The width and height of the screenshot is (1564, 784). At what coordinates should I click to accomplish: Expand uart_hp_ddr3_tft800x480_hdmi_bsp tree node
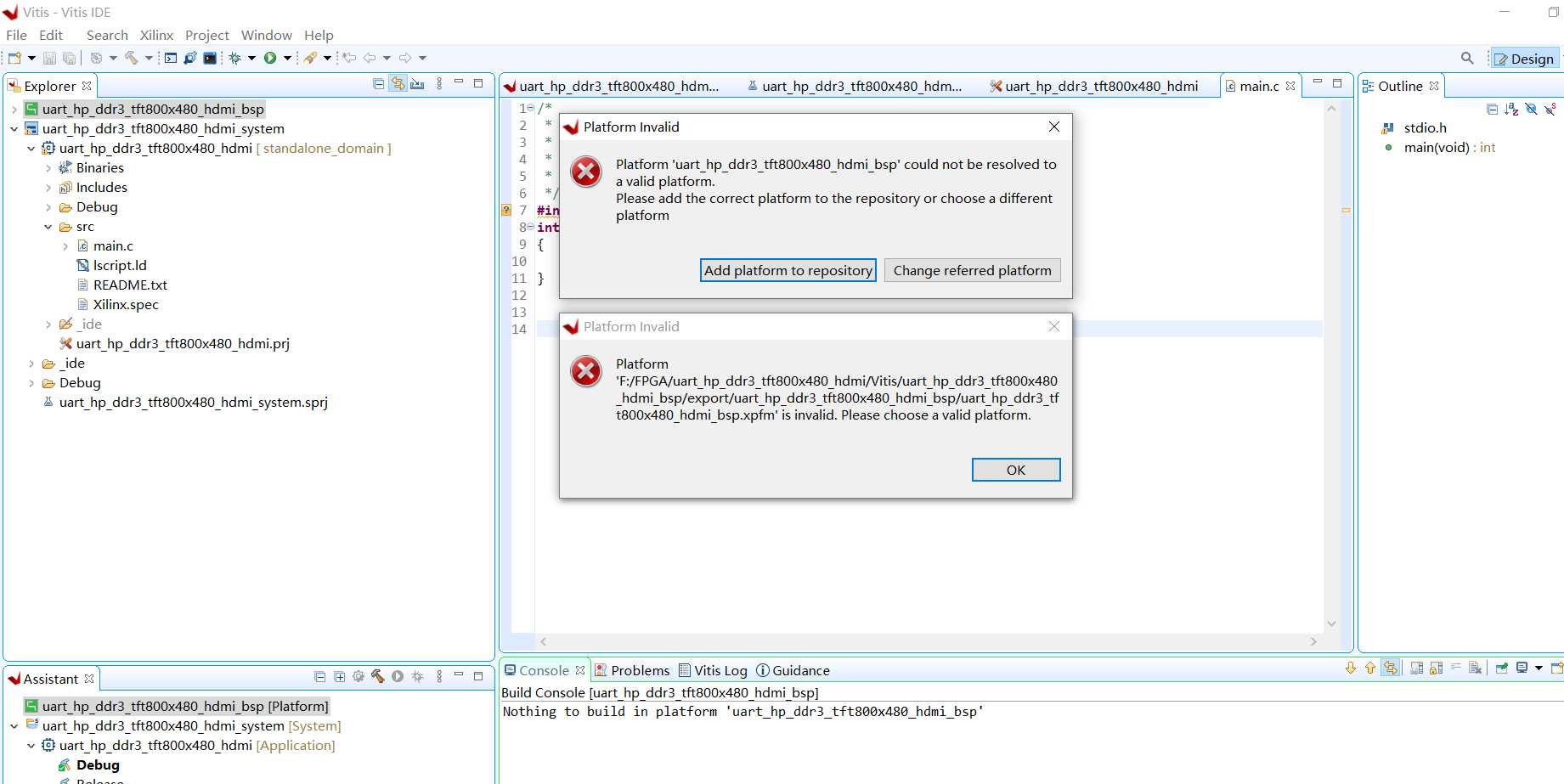pyautogui.click(x=14, y=110)
